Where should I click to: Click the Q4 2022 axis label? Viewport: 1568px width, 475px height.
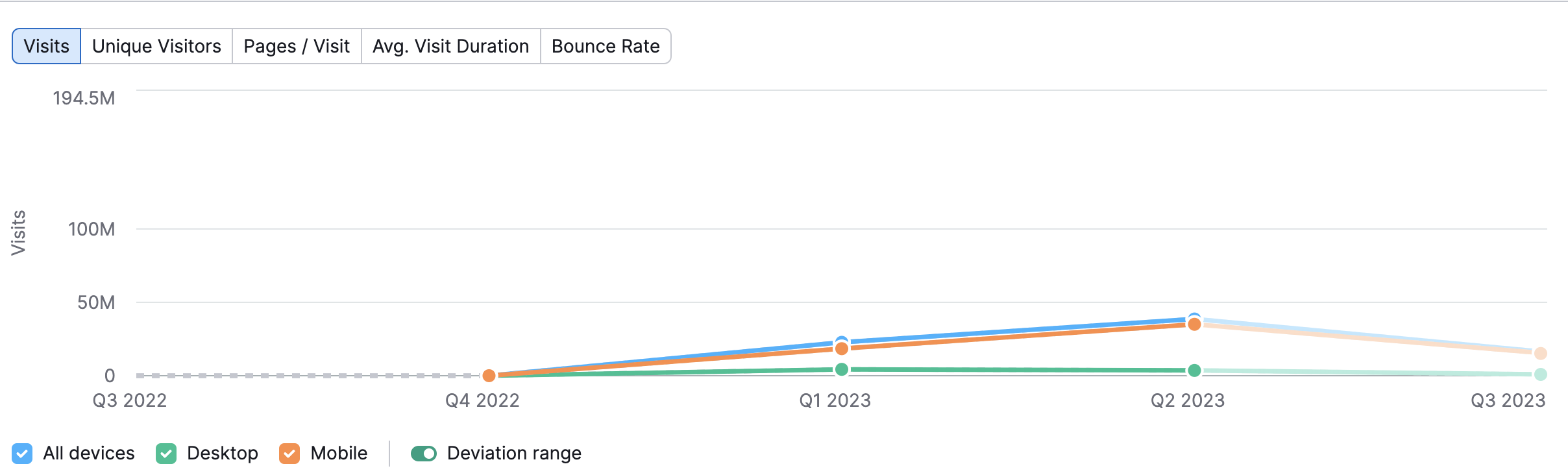tap(482, 400)
